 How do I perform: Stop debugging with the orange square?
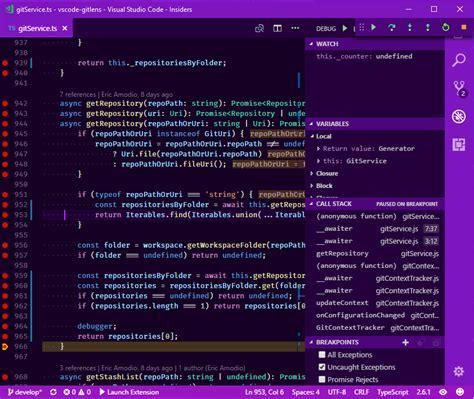click(464, 27)
